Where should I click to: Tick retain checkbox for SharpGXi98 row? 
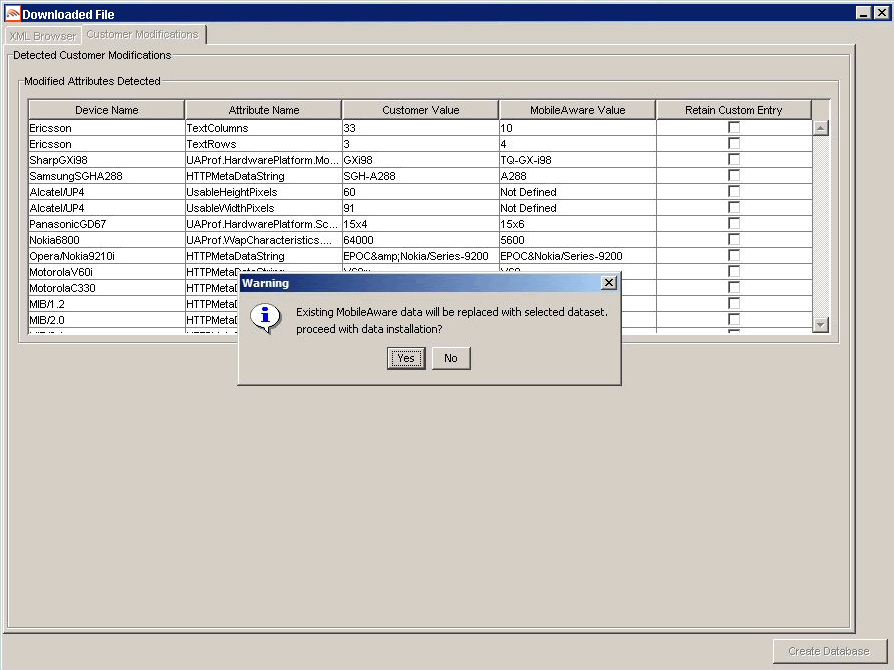pyautogui.click(x=734, y=159)
